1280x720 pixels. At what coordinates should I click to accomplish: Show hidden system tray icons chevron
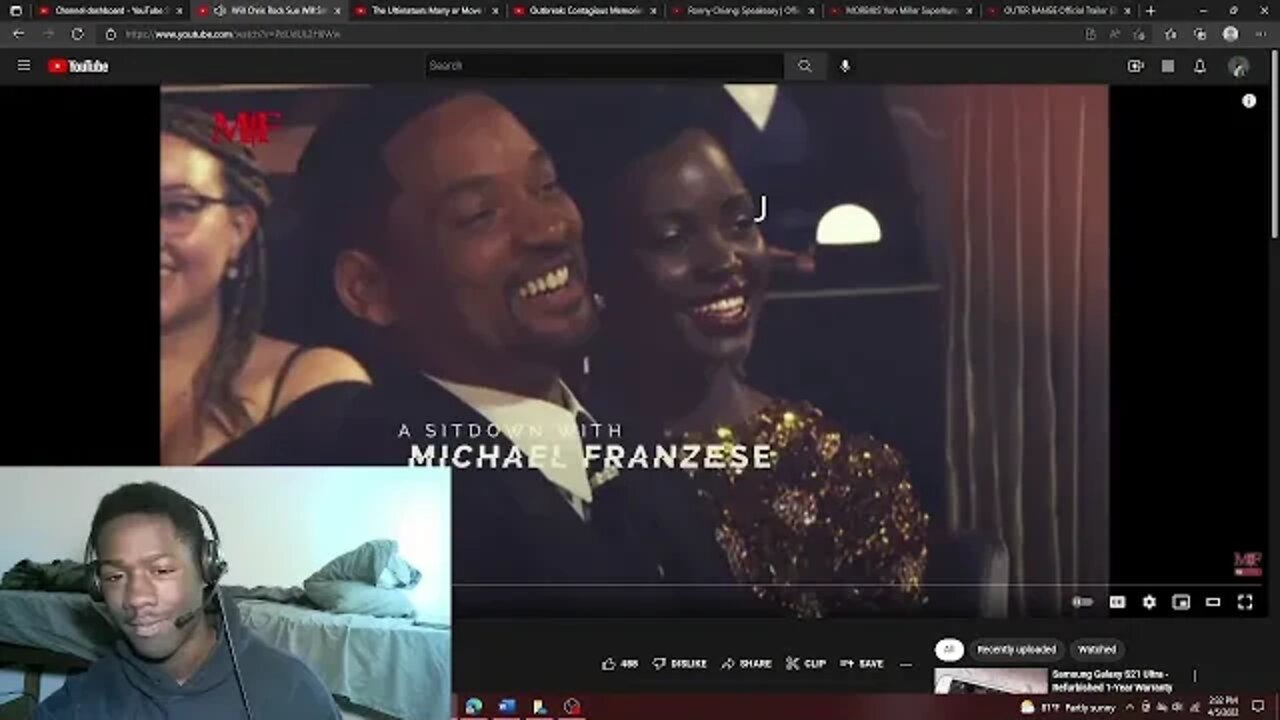click(1129, 706)
